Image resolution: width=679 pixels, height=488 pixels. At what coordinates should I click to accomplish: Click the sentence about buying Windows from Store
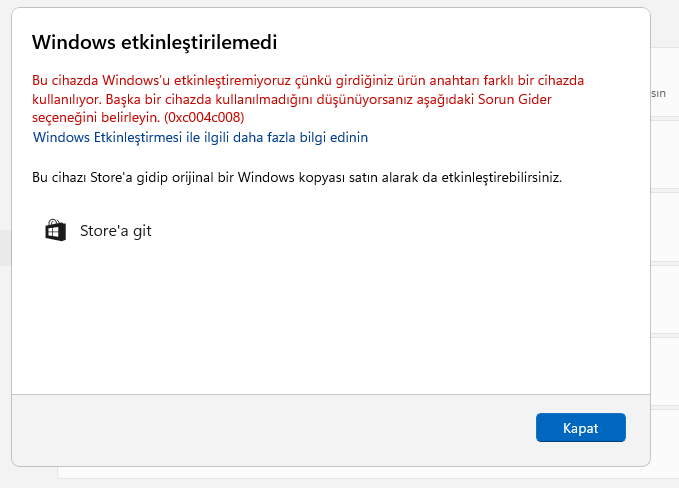[x=297, y=178]
